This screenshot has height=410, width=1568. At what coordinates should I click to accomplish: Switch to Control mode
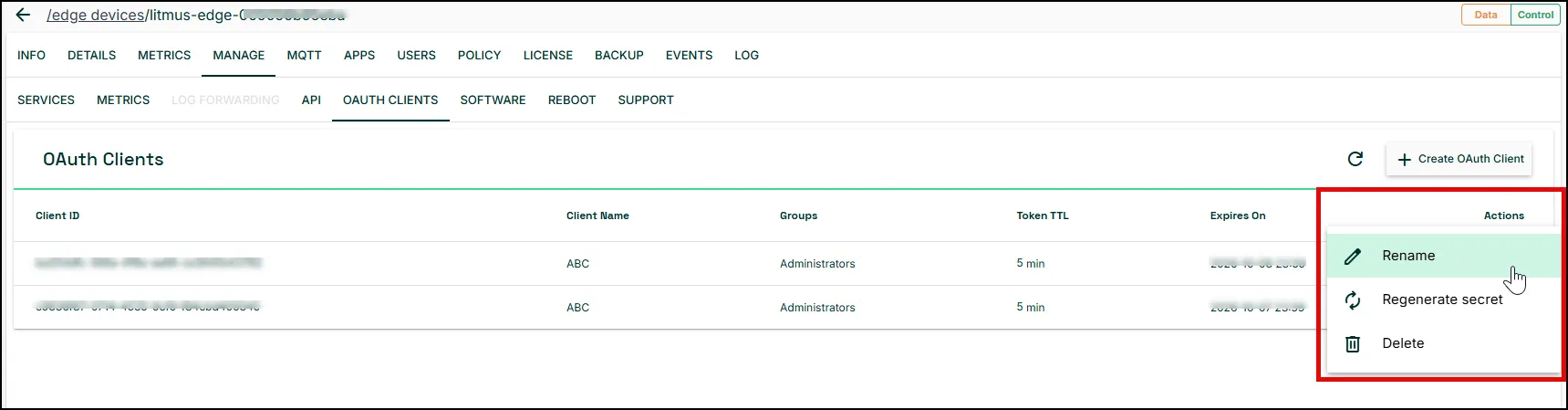click(1535, 15)
